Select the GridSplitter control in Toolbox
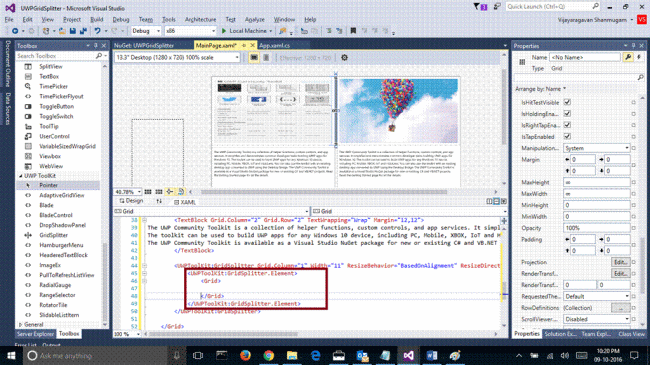This screenshot has height=365, width=650. (x=53, y=235)
